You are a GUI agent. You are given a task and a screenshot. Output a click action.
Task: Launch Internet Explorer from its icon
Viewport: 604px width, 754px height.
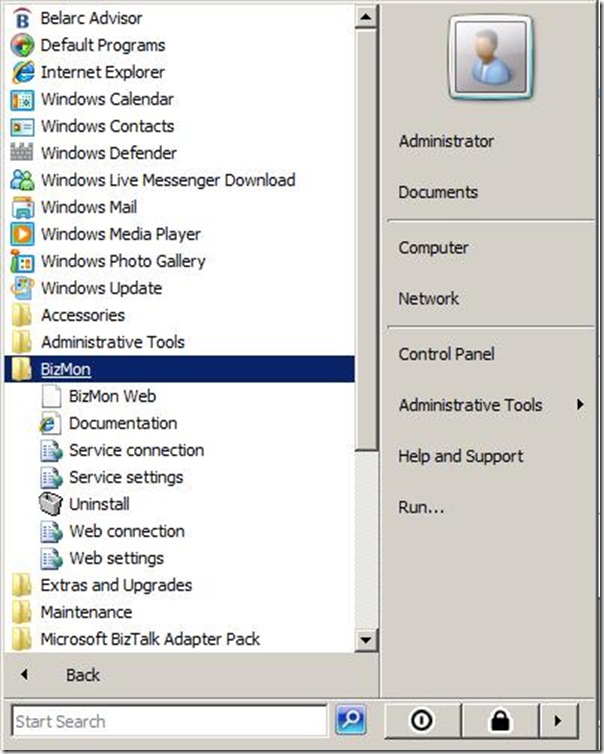[23, 73]
